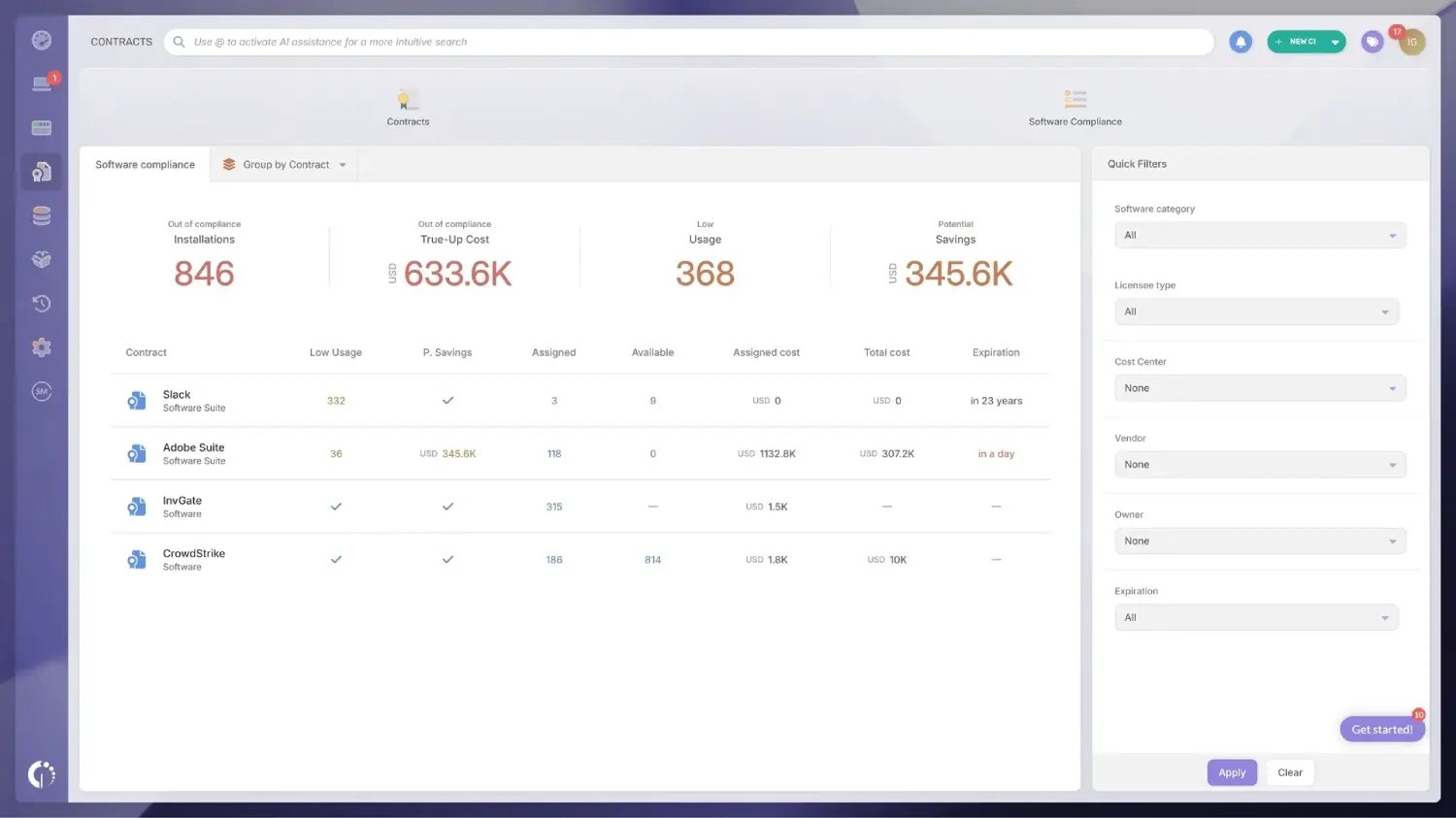Open the settings gear icon in sidebar
Image resolution: width=1456 pixels, height=818 pixels.
(41, 346)
